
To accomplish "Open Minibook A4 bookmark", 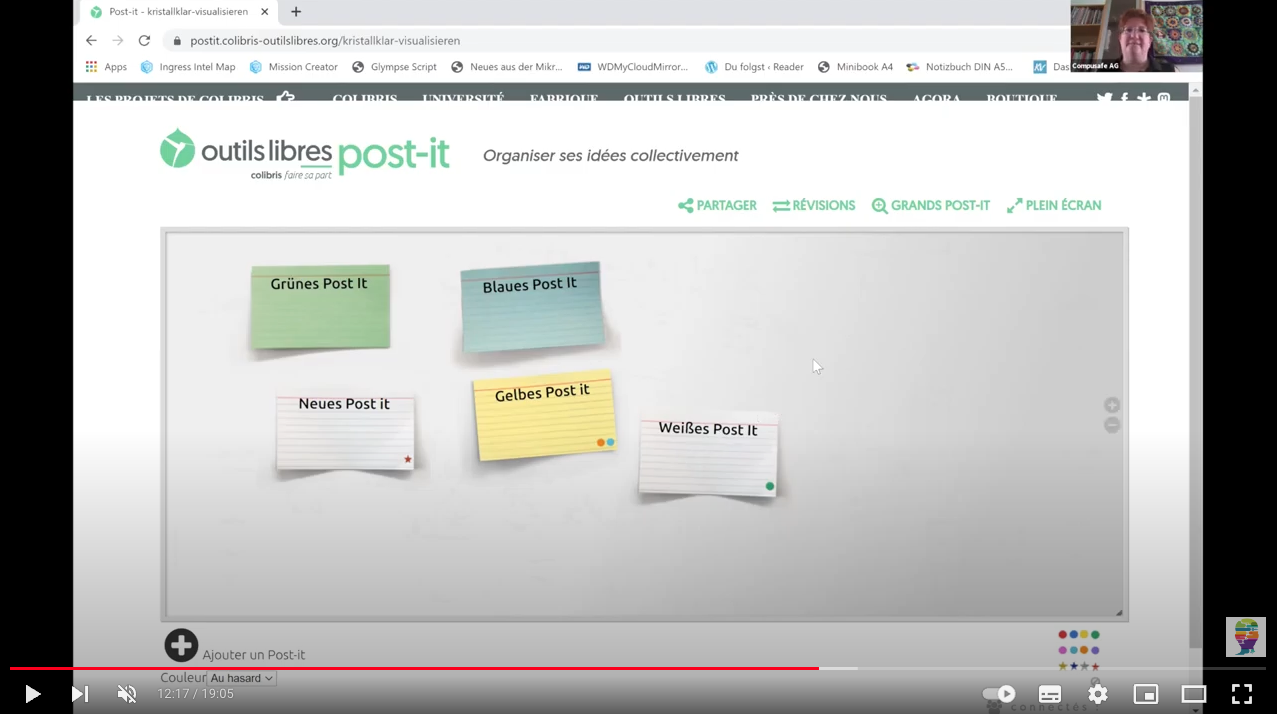I will click(855, 67).
